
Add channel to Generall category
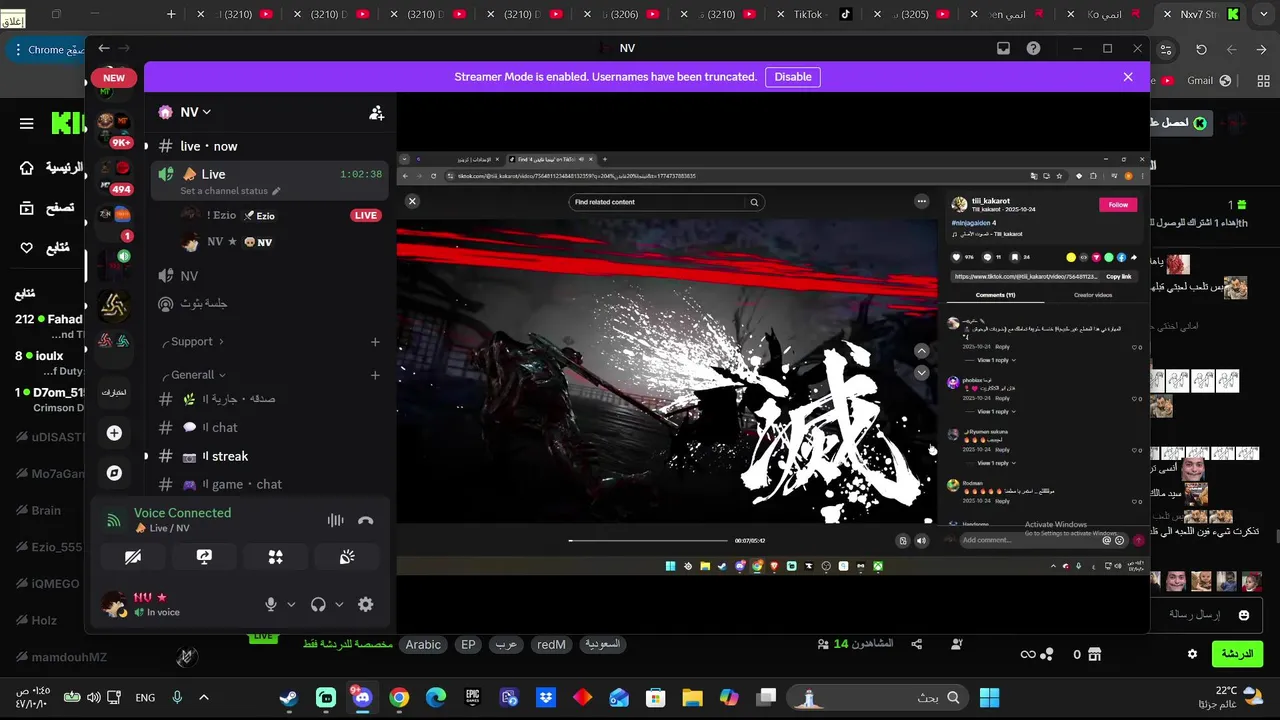coord(375,375)
